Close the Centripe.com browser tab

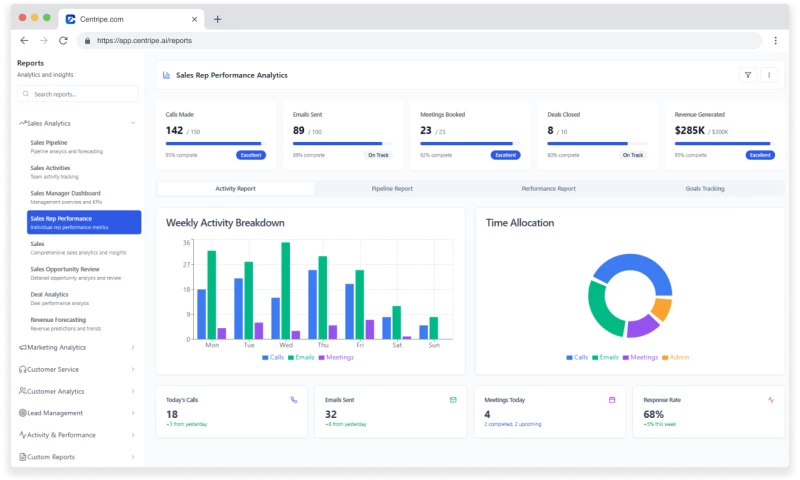click(x=194, y=19)
